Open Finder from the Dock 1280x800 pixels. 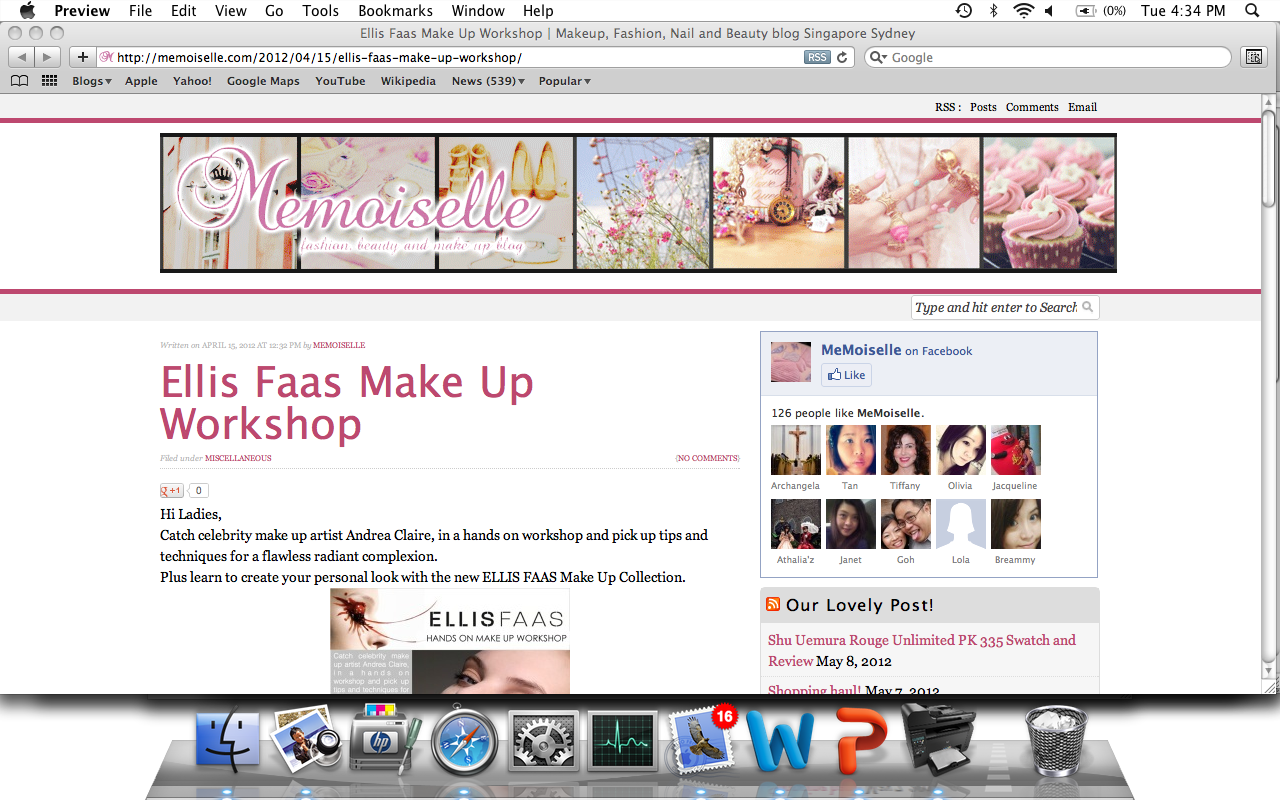(x=228, y=741)
